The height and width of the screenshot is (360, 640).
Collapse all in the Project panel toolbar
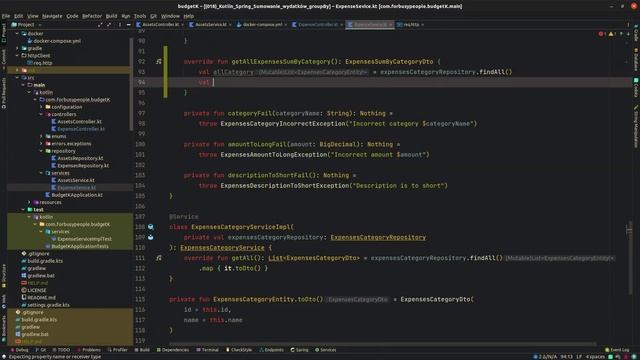(109, 25)
